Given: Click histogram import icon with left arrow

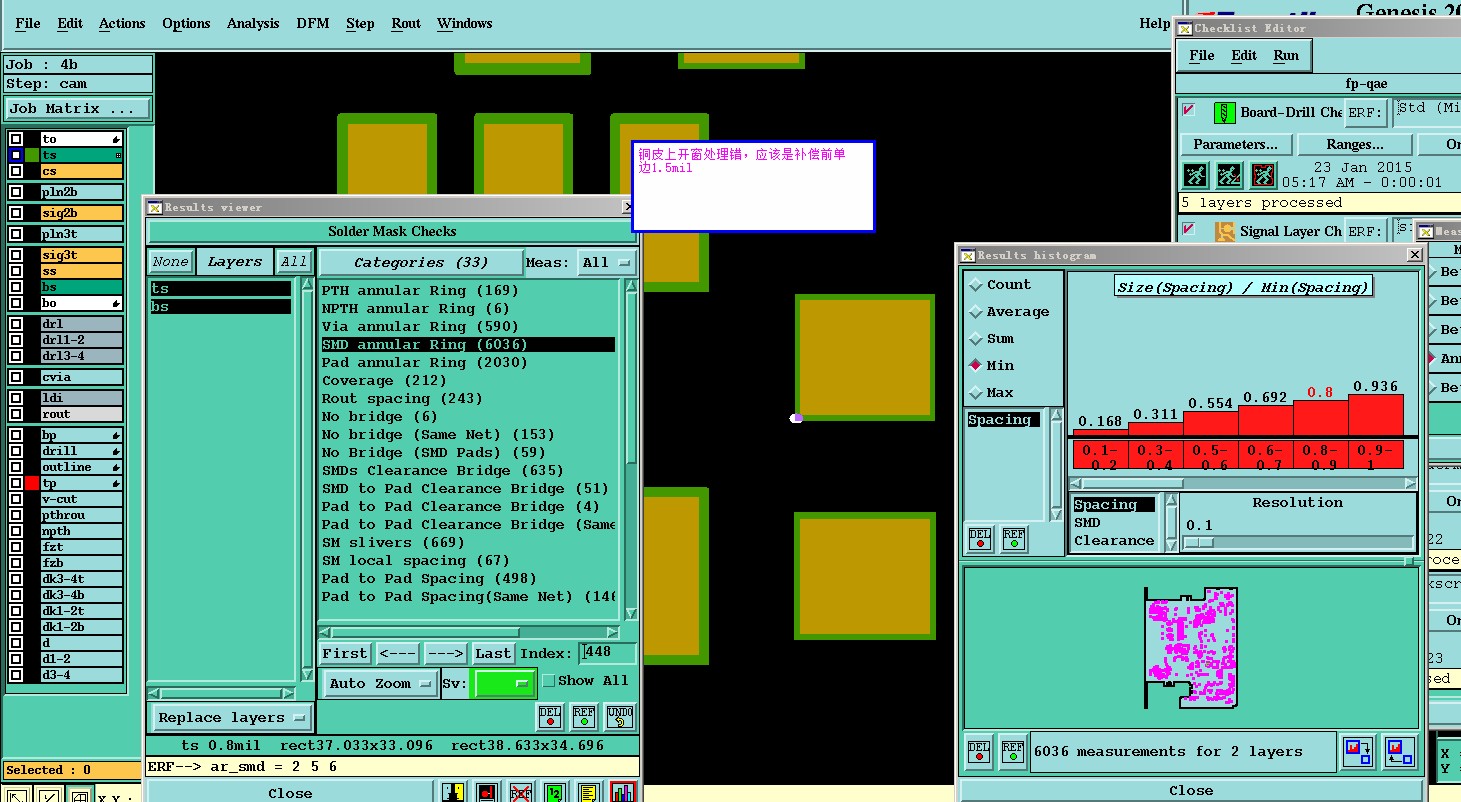Looking at the screenshot, I should (x=1399, y=751).
